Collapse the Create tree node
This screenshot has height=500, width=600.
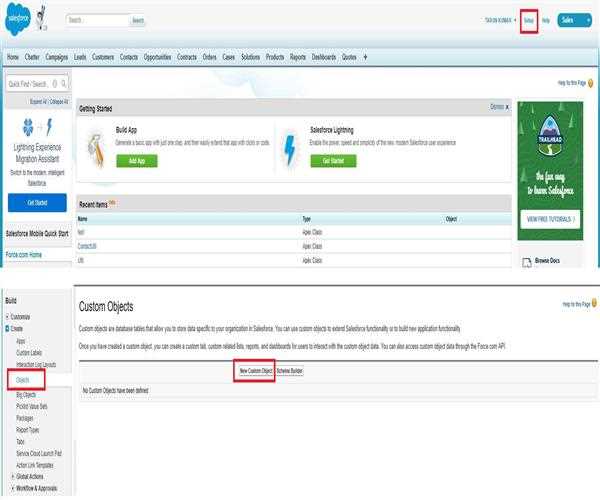pos(7,329)
